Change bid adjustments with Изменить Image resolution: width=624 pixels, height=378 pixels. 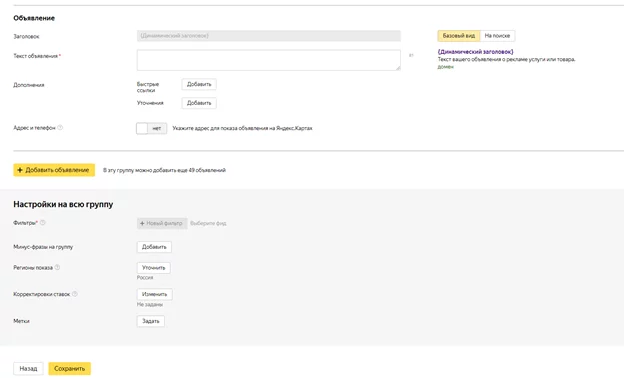(154, 294)
